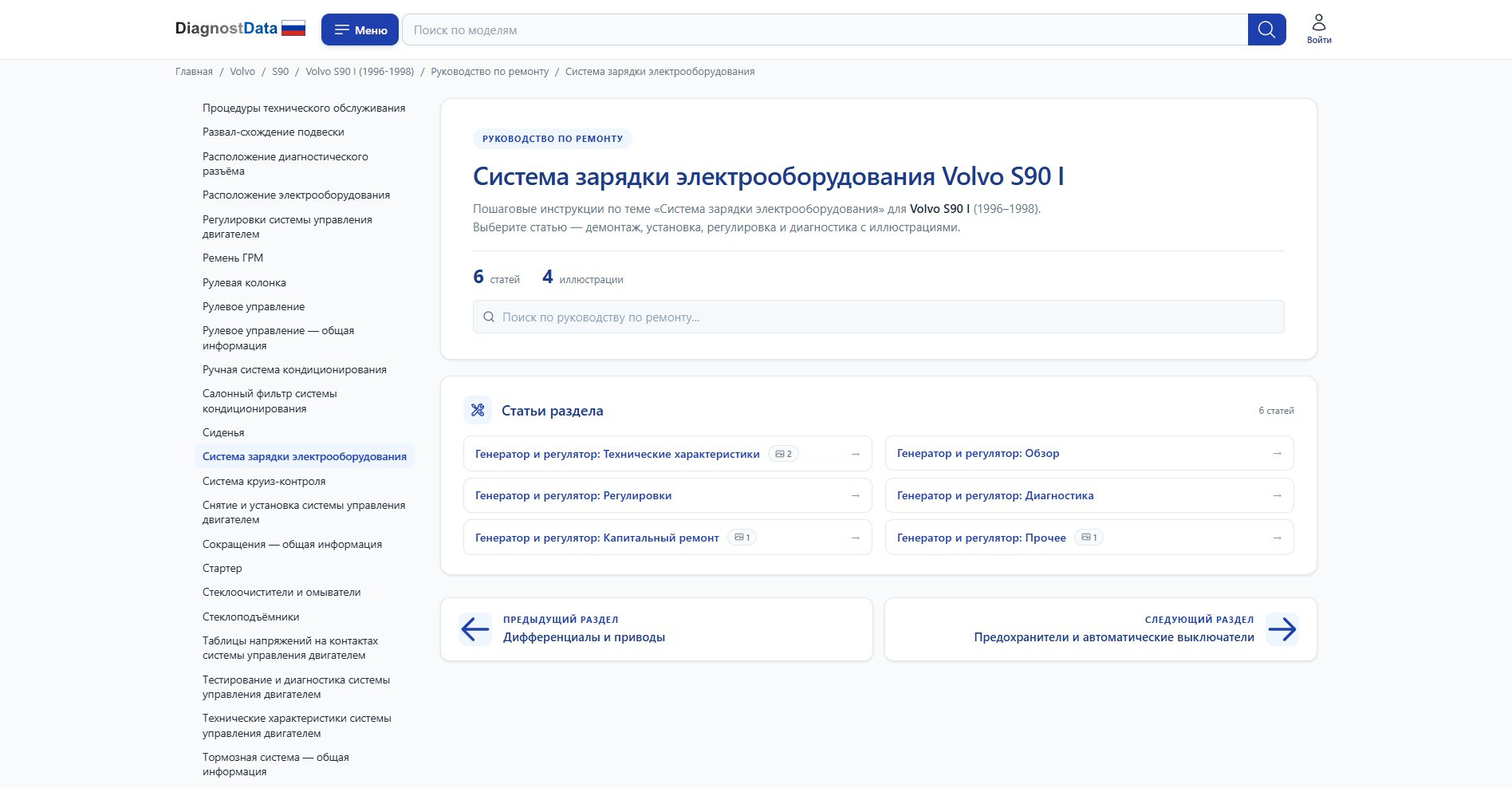Click the arrow on Генератор и регулятор: Обзор
Image resolution: width=1512 pixels, height=788 pixels.
1277,454
